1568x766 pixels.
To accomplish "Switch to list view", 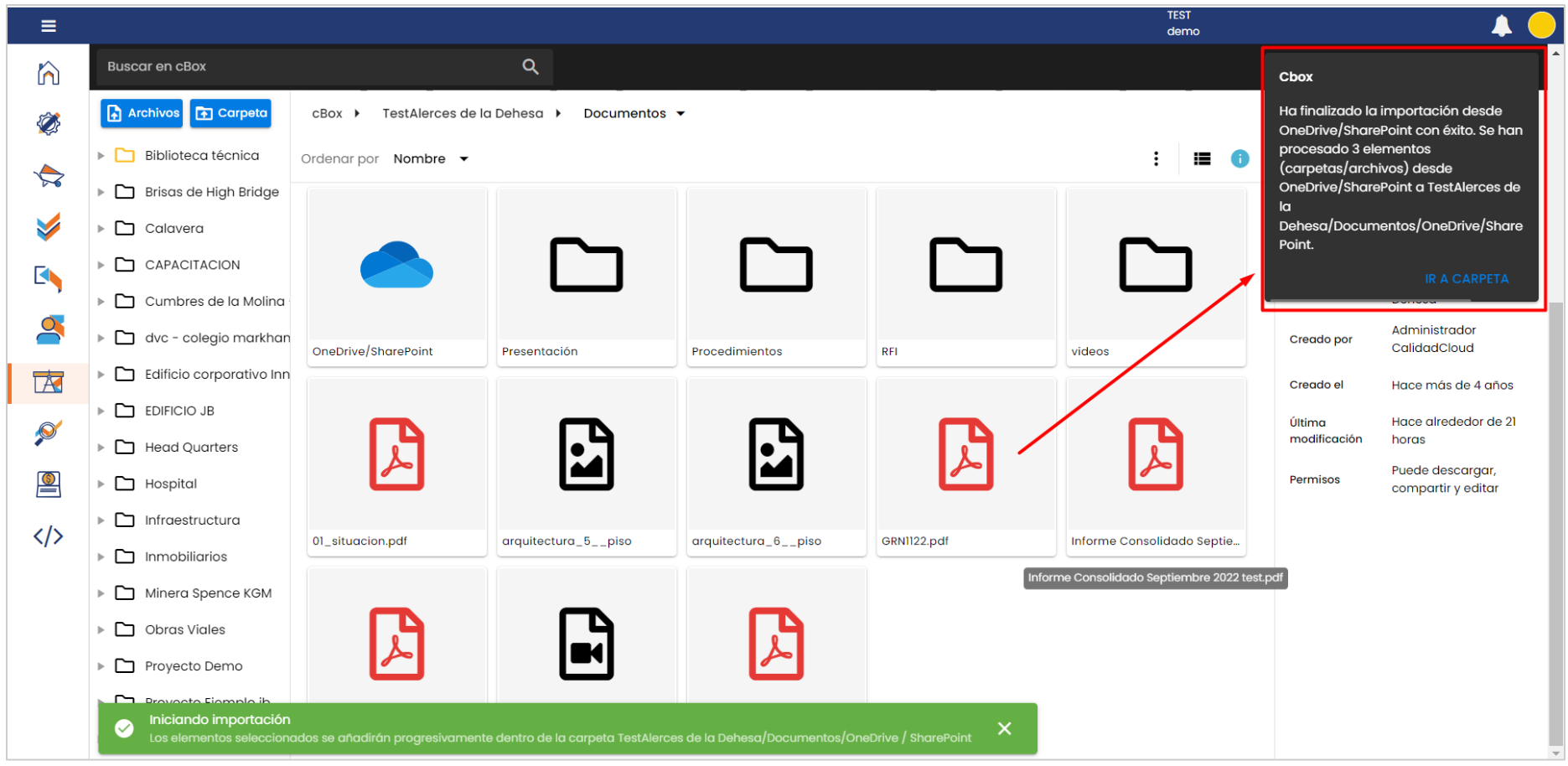I will [1202, 158].
